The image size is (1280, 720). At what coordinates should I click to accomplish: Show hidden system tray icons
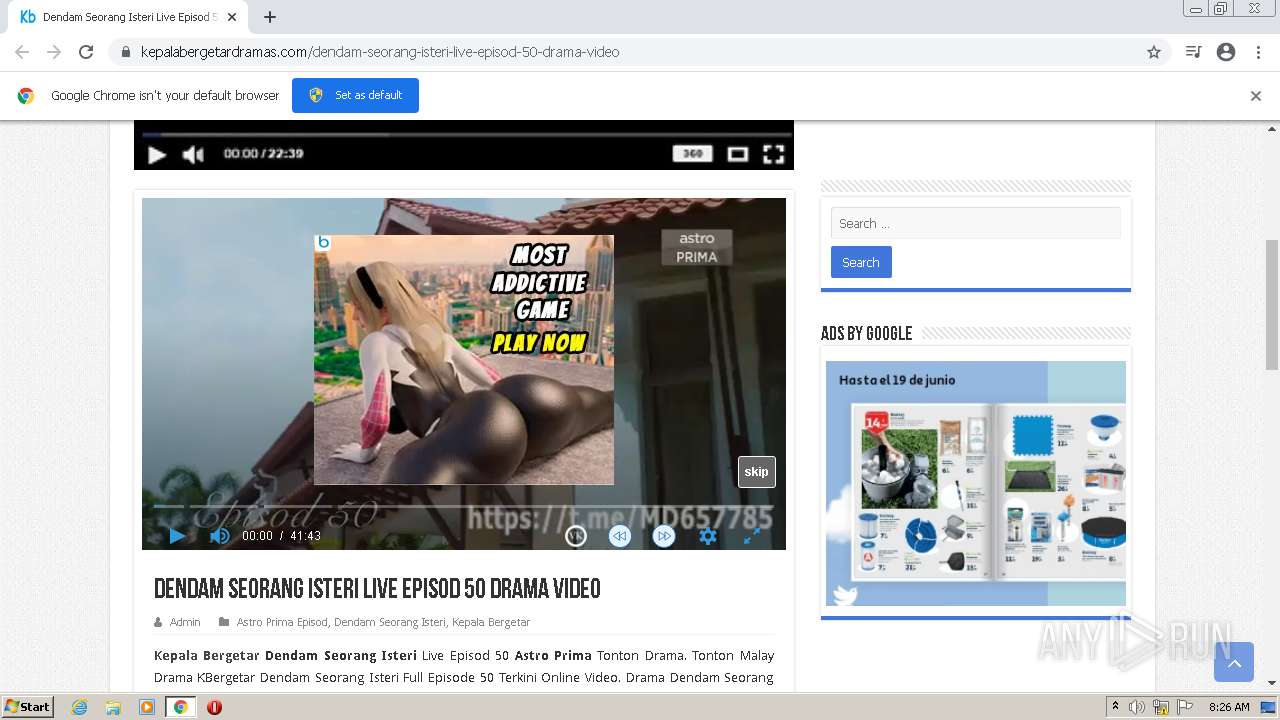tap(1115, 706)
